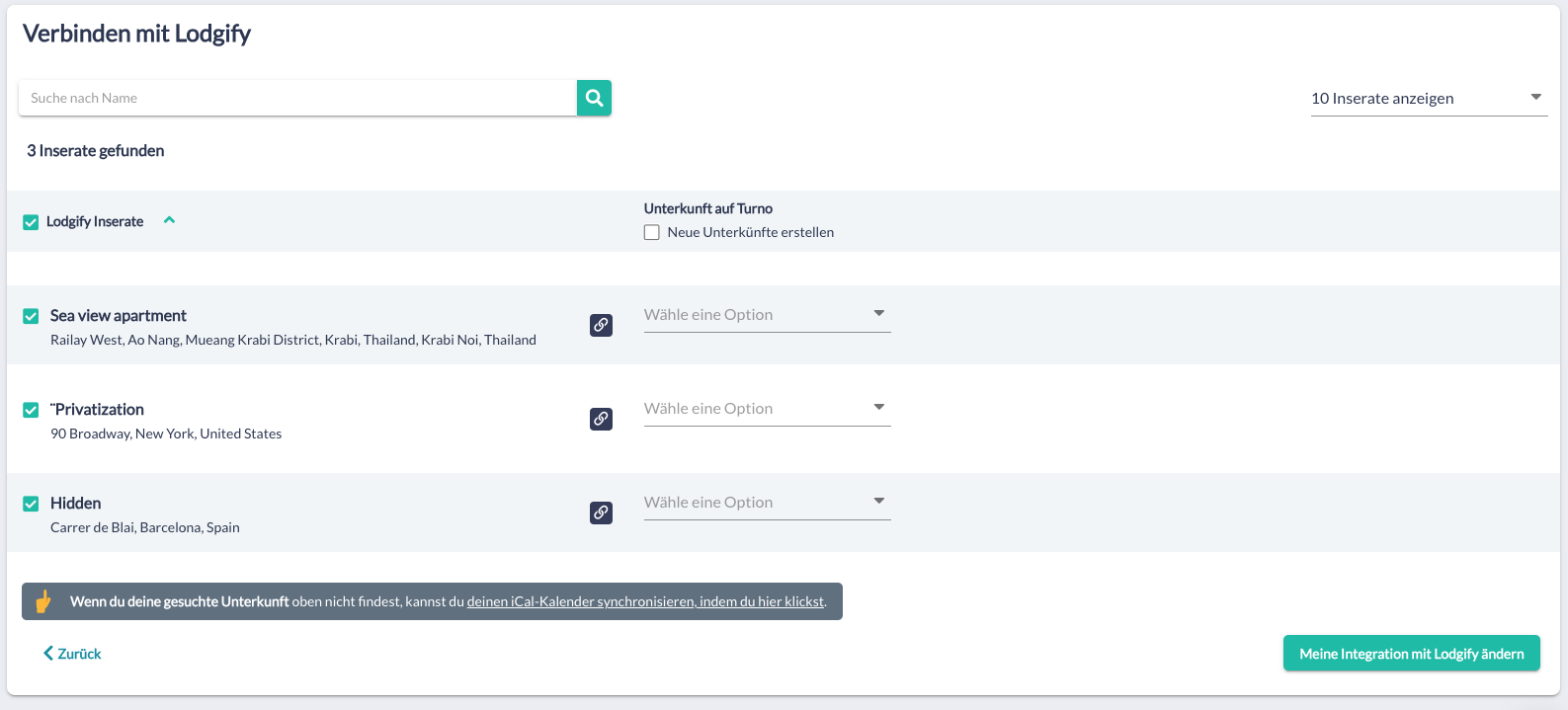This screenshot has width=1568, height=710.
Task: Enable Neue Unterkünfte erstellen checkbox
Action: pyautogui.click(x=652, y=233)
